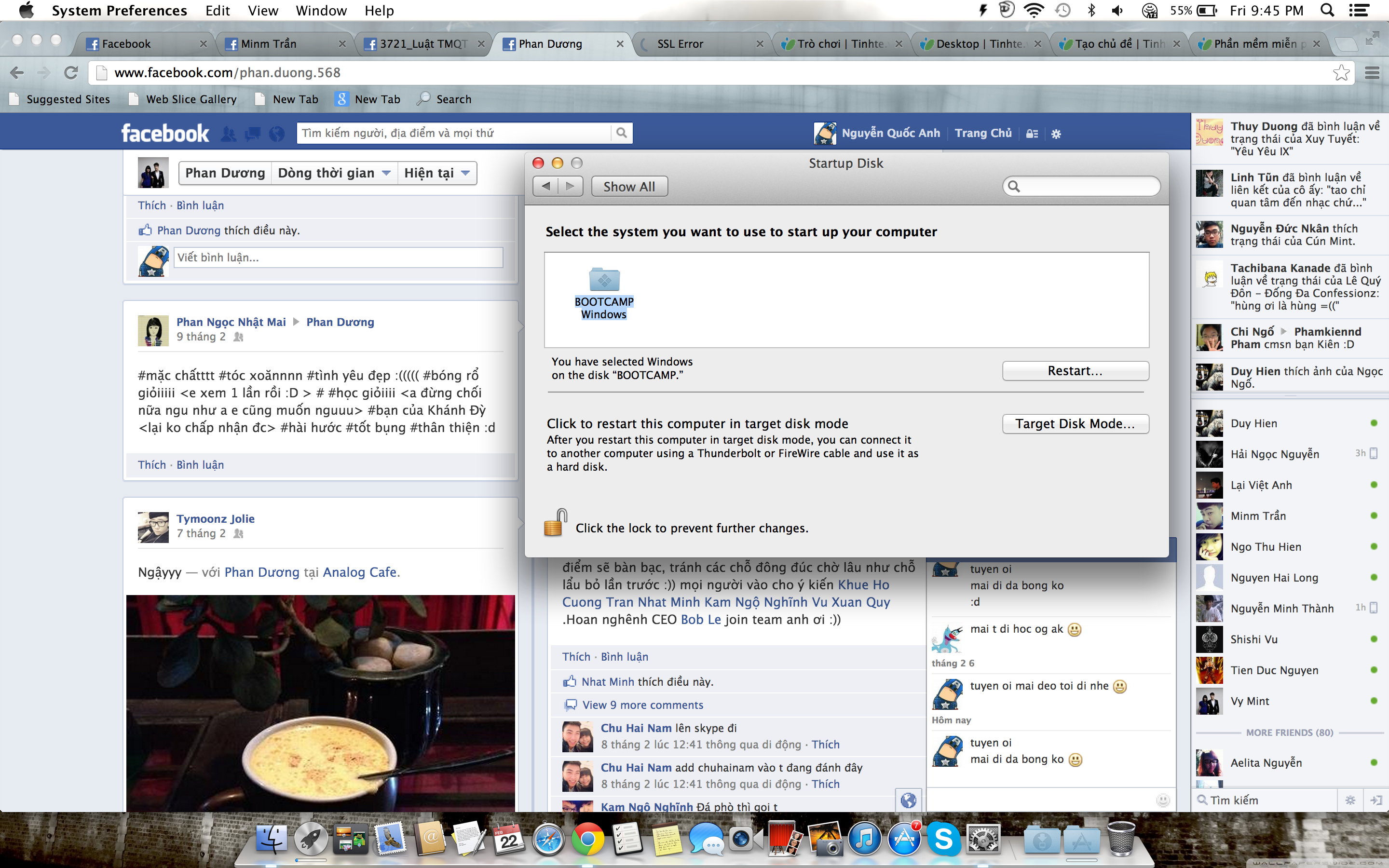Viewport: 1389px width, 868px height.
Task: Bookmark this page with the star icon
Action: (1341, 73)
